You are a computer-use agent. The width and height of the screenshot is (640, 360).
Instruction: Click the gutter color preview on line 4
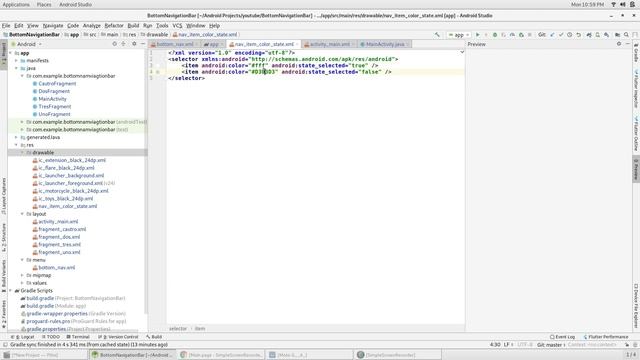tap(158, 72)
